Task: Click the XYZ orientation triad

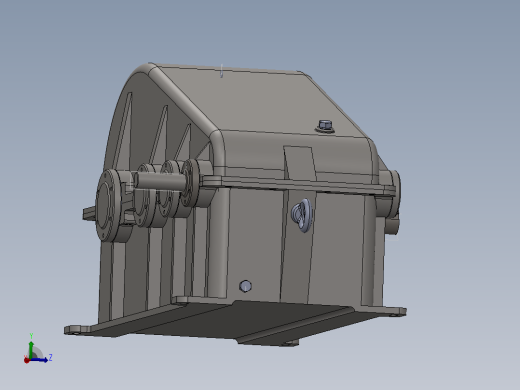Action: coord(38,349)
